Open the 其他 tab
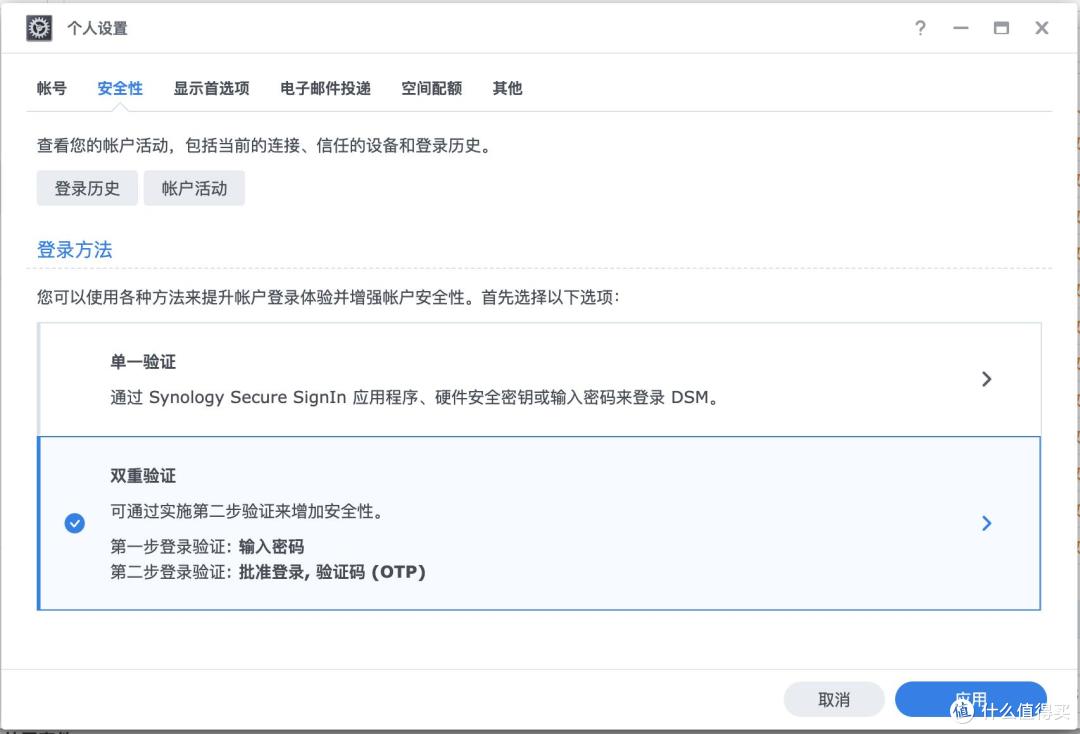 point(508,88)
